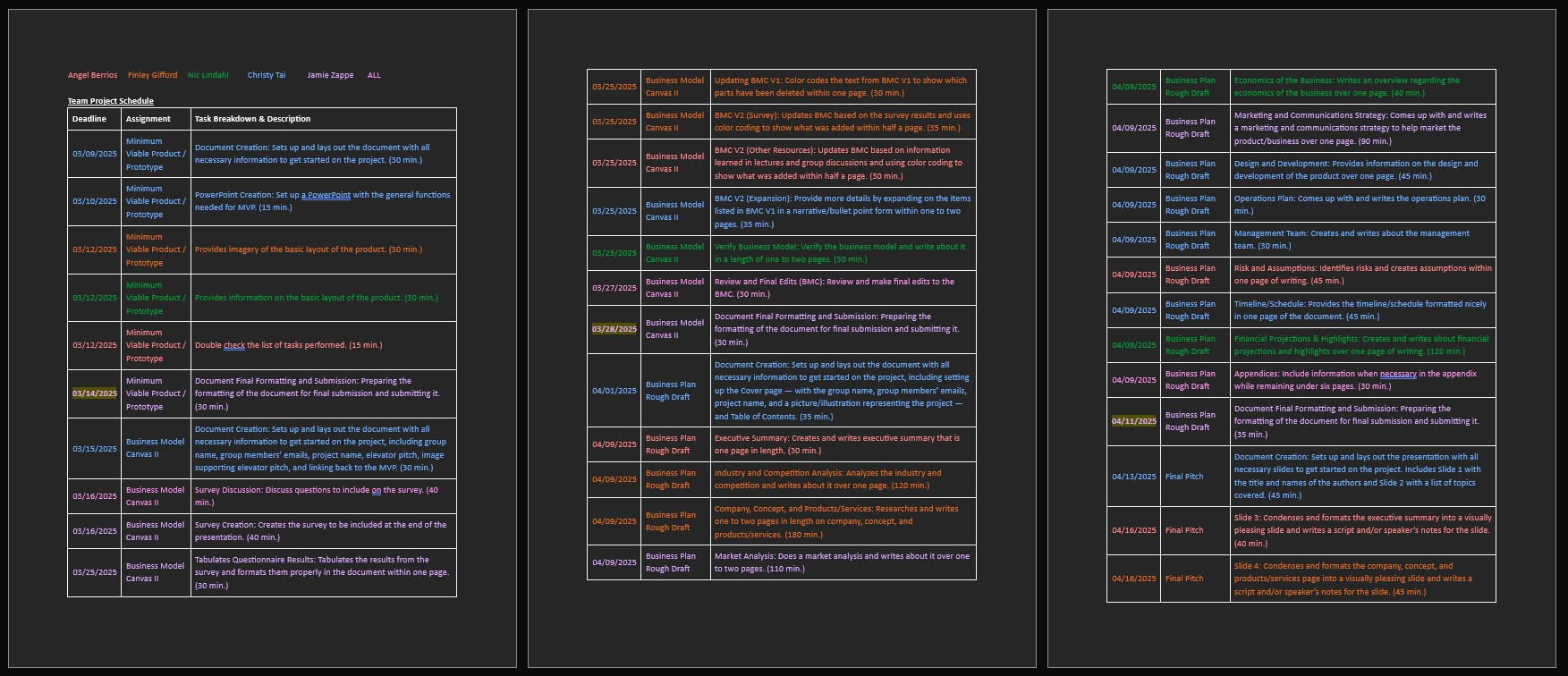Click the Survey Discussion task description
Viewport: 1568px width, 676px height.
[x=316, y=496]
